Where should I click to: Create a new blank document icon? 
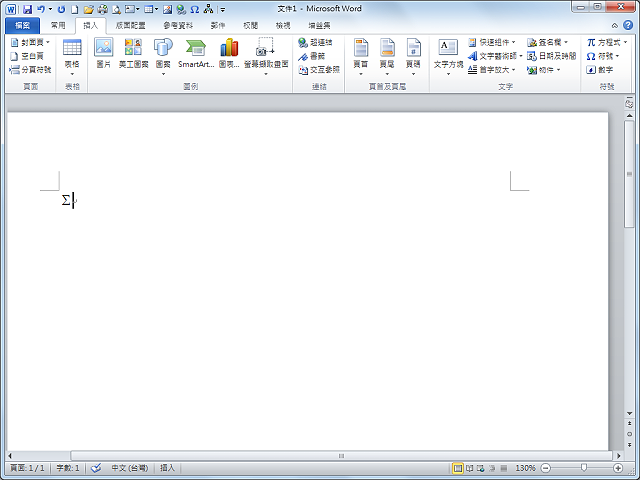(x=75, y=9)
